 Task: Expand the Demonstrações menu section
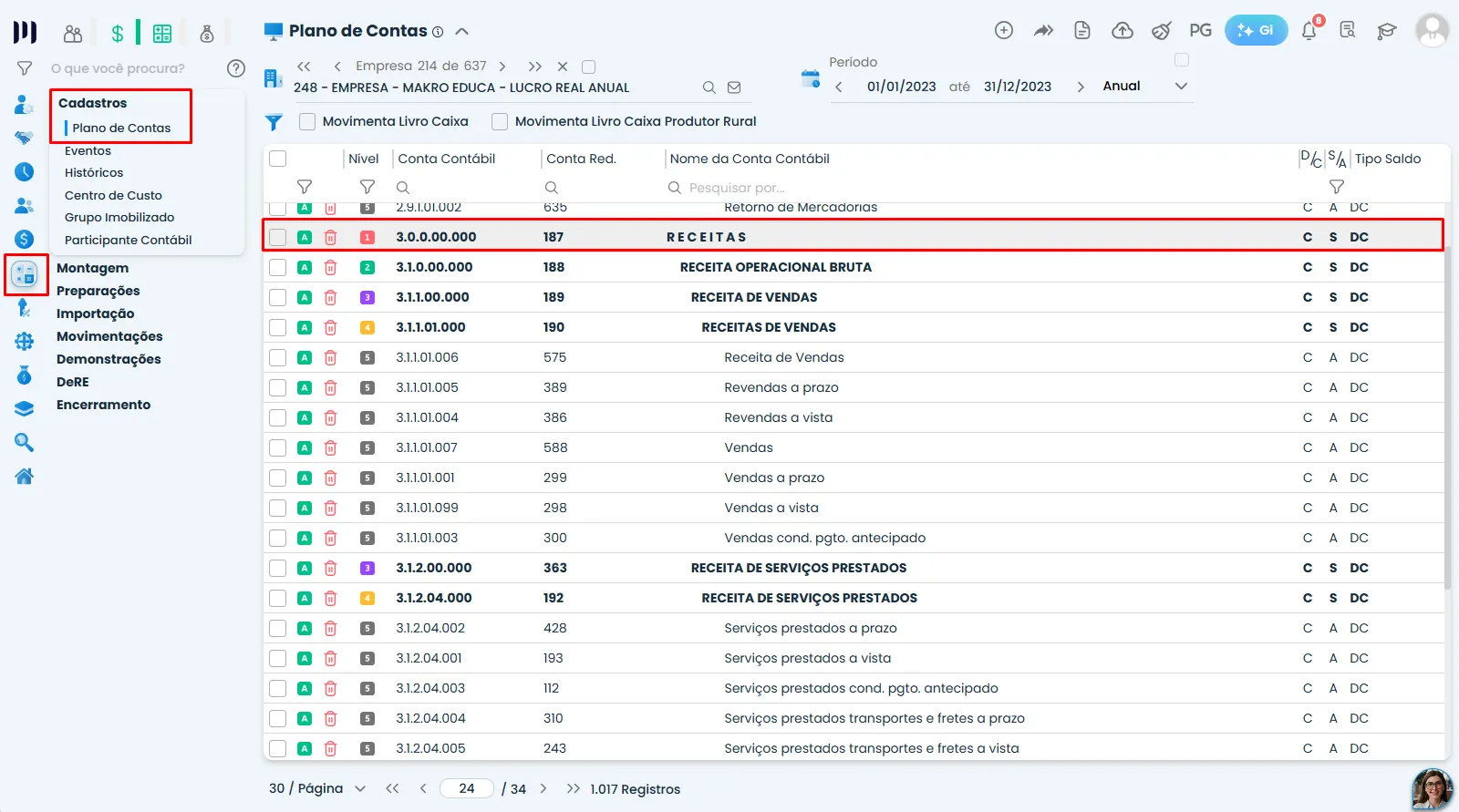click(109, 359)
